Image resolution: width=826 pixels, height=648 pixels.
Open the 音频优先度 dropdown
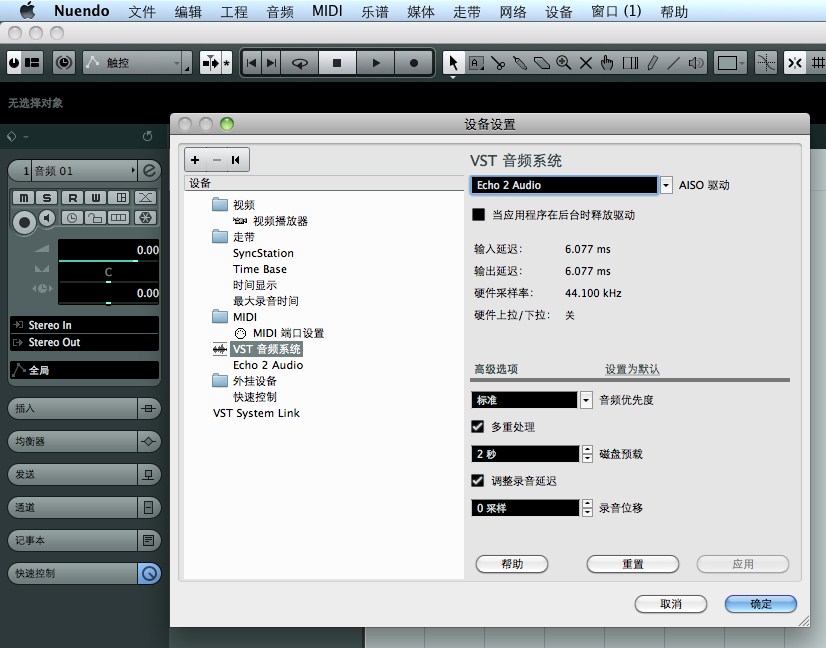[x=586, y=400]
